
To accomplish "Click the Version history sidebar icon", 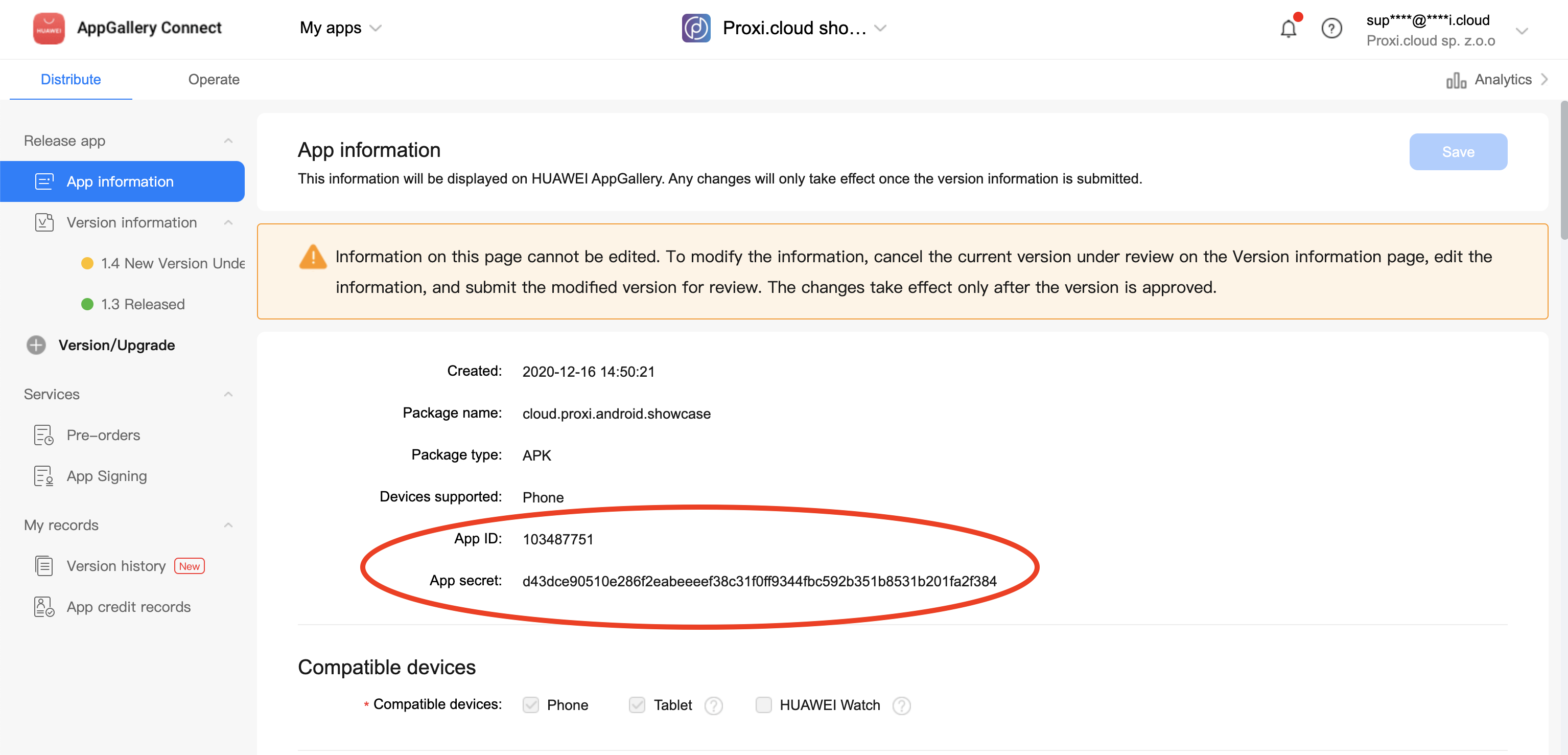I will [44, 566].
